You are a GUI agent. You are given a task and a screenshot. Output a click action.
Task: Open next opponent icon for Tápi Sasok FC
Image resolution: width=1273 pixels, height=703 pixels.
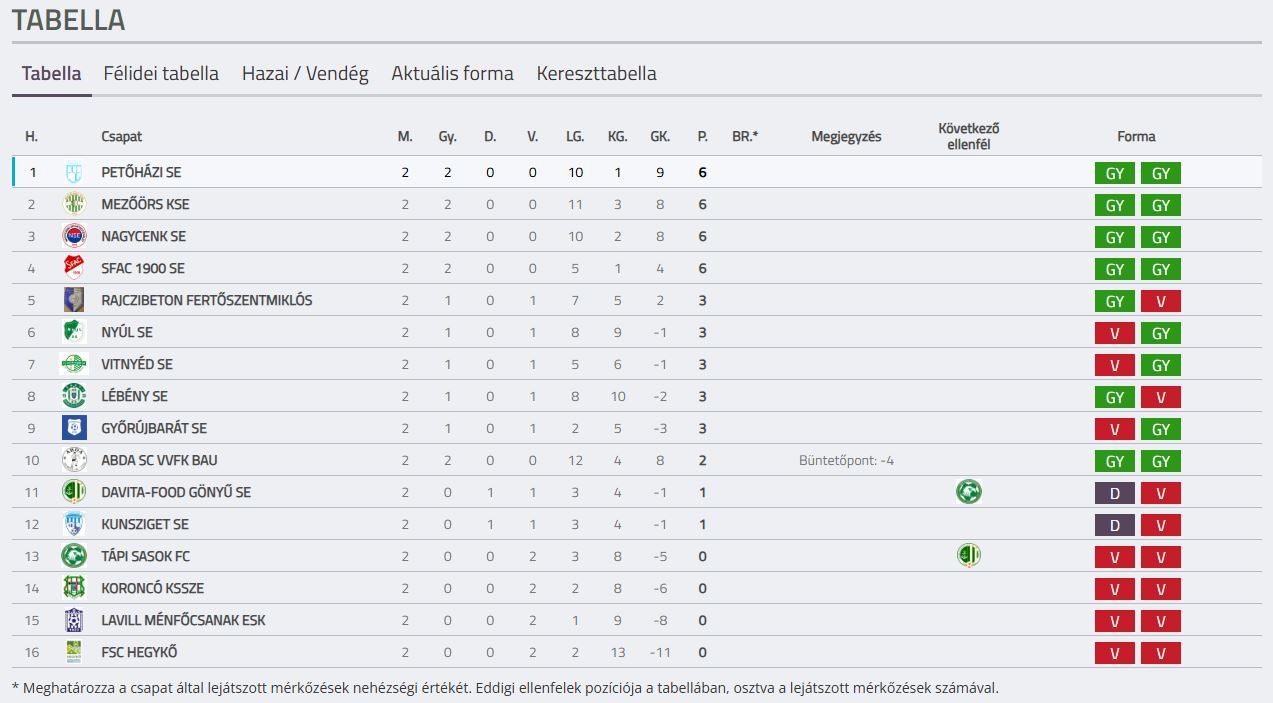pos(968,556)
